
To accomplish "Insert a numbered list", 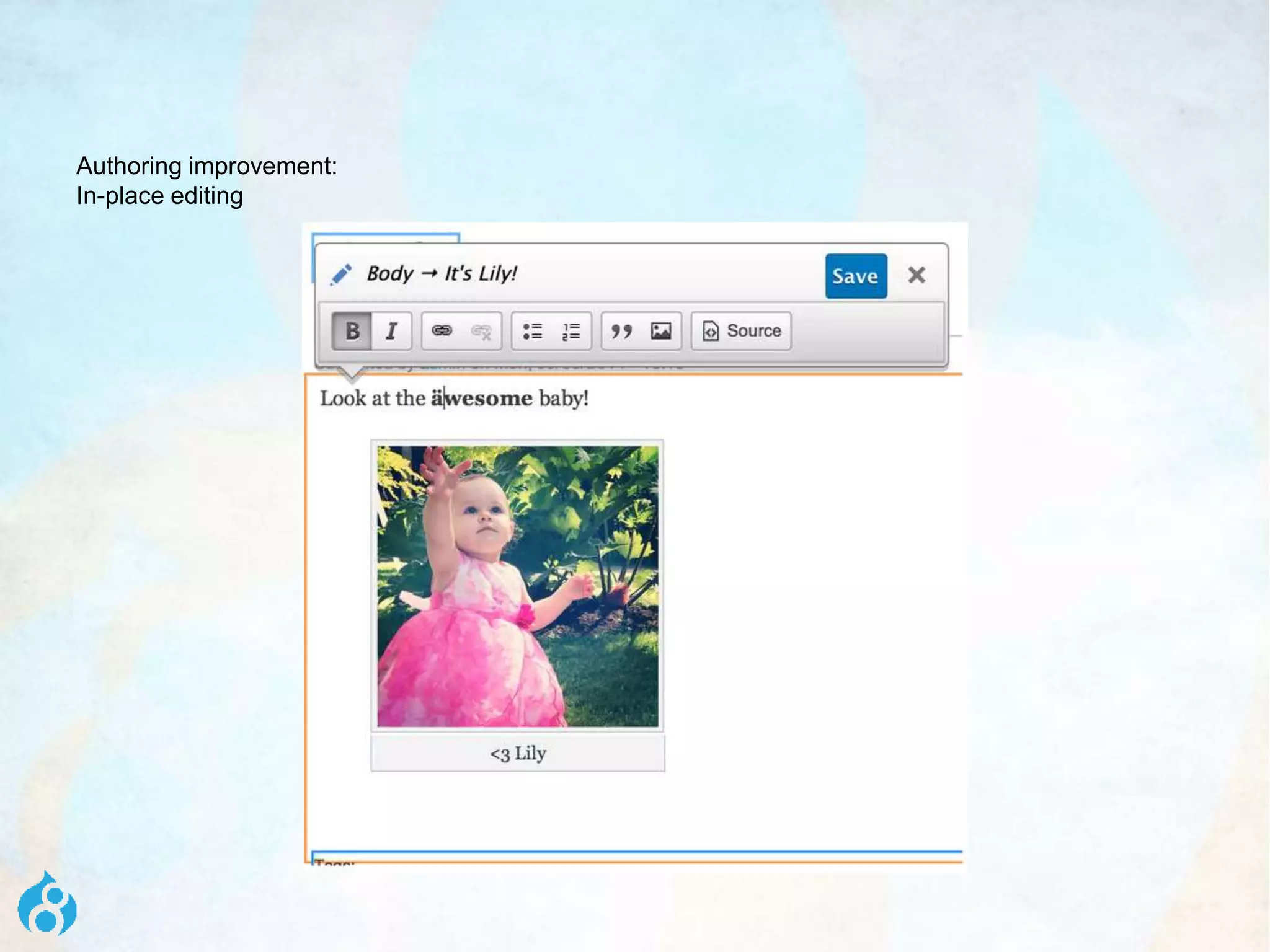I will click(x=571, y=331).
